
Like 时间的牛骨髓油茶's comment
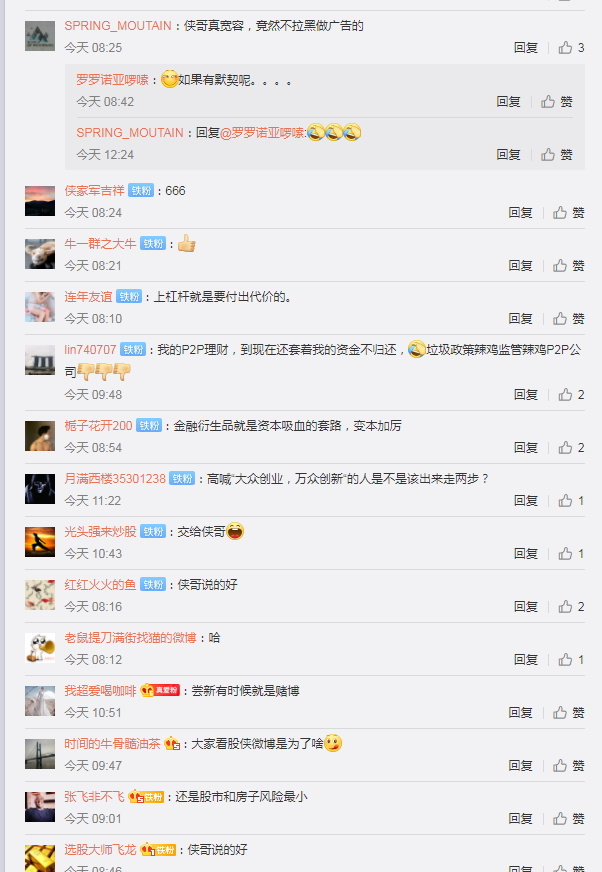coord(569,766)
